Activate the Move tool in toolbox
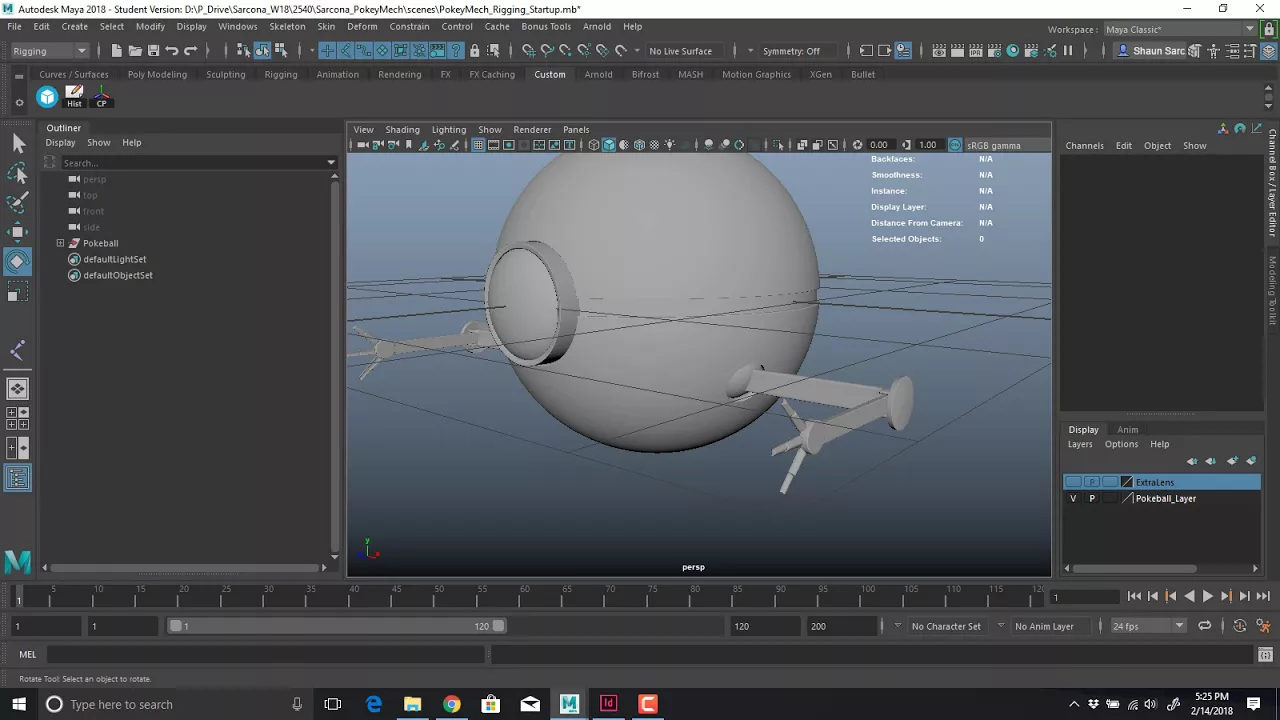Screen dimensions: 1280x720 click(x=18, y=232)
